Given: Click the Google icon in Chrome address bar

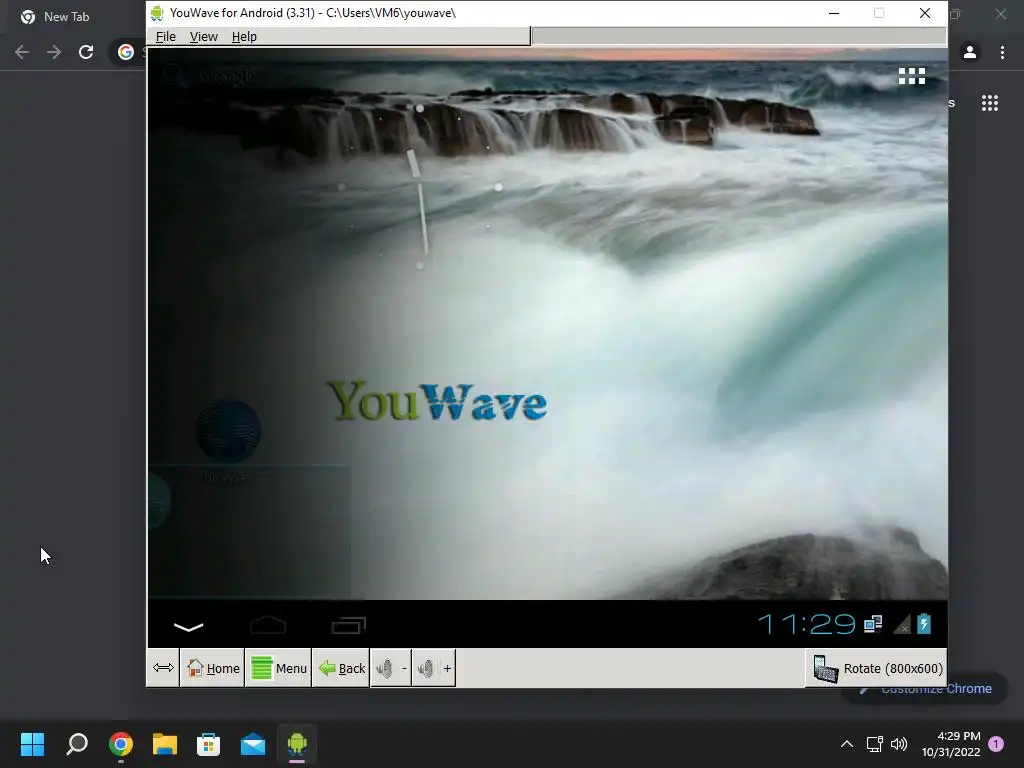Looking at the screenshot, I should 126,52.
